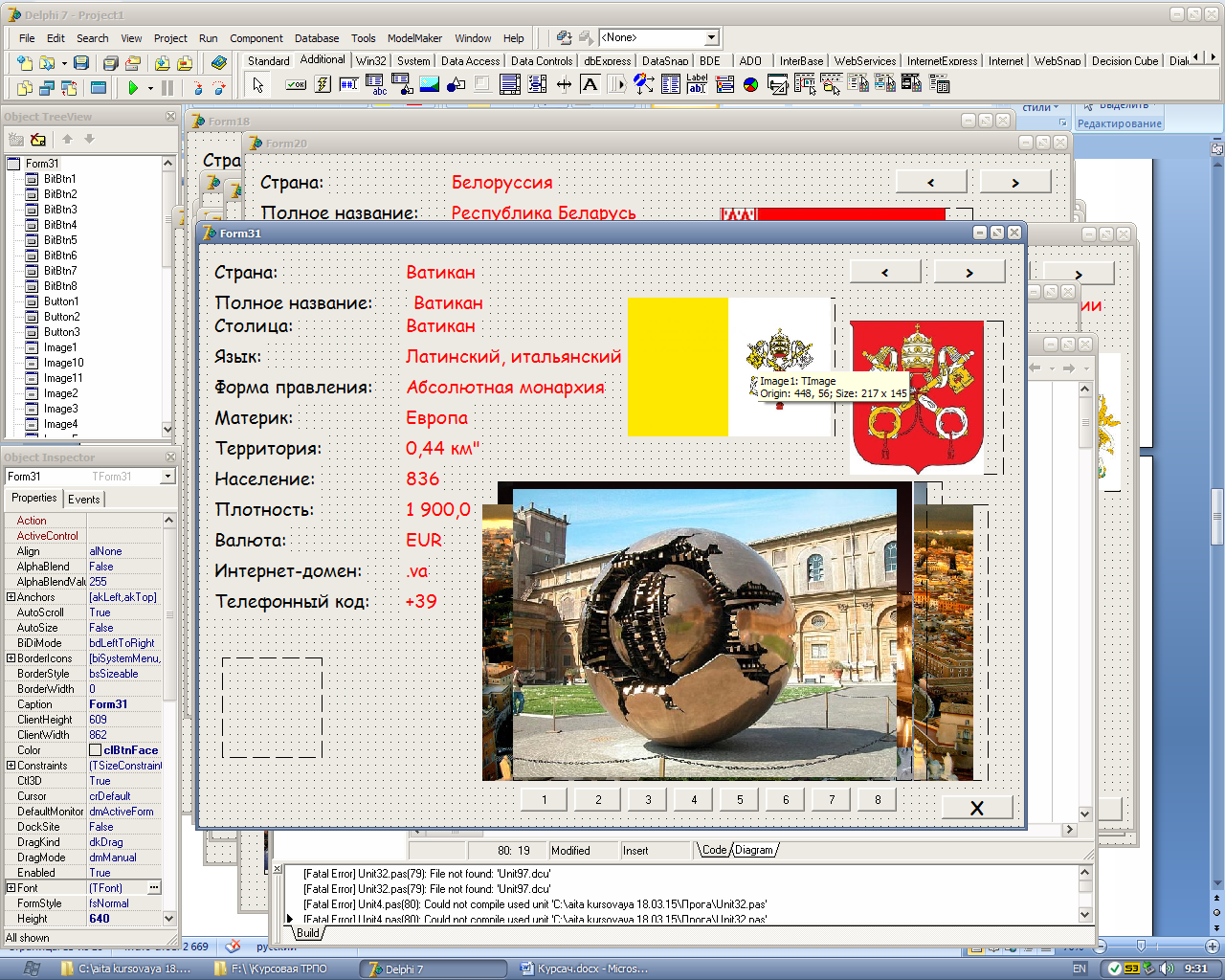
Task: Open Delphi help book icon
Action: click(x=219, y=63)
